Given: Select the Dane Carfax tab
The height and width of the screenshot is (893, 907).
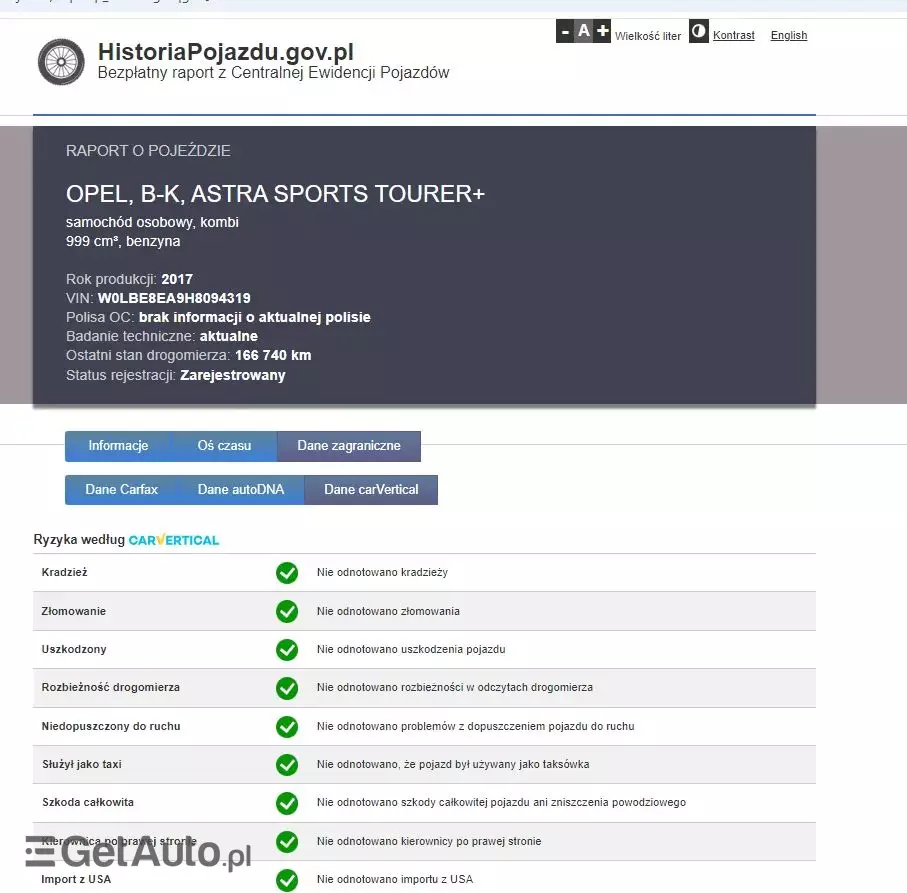Looking at the screenshot, I should coord(121,490).
